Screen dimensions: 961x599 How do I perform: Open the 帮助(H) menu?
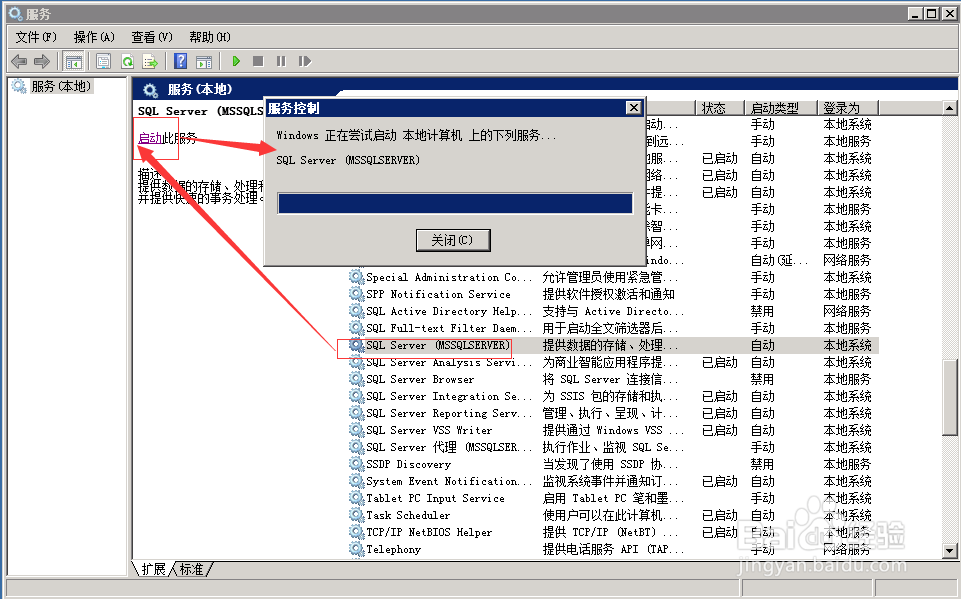pos(210,37)
